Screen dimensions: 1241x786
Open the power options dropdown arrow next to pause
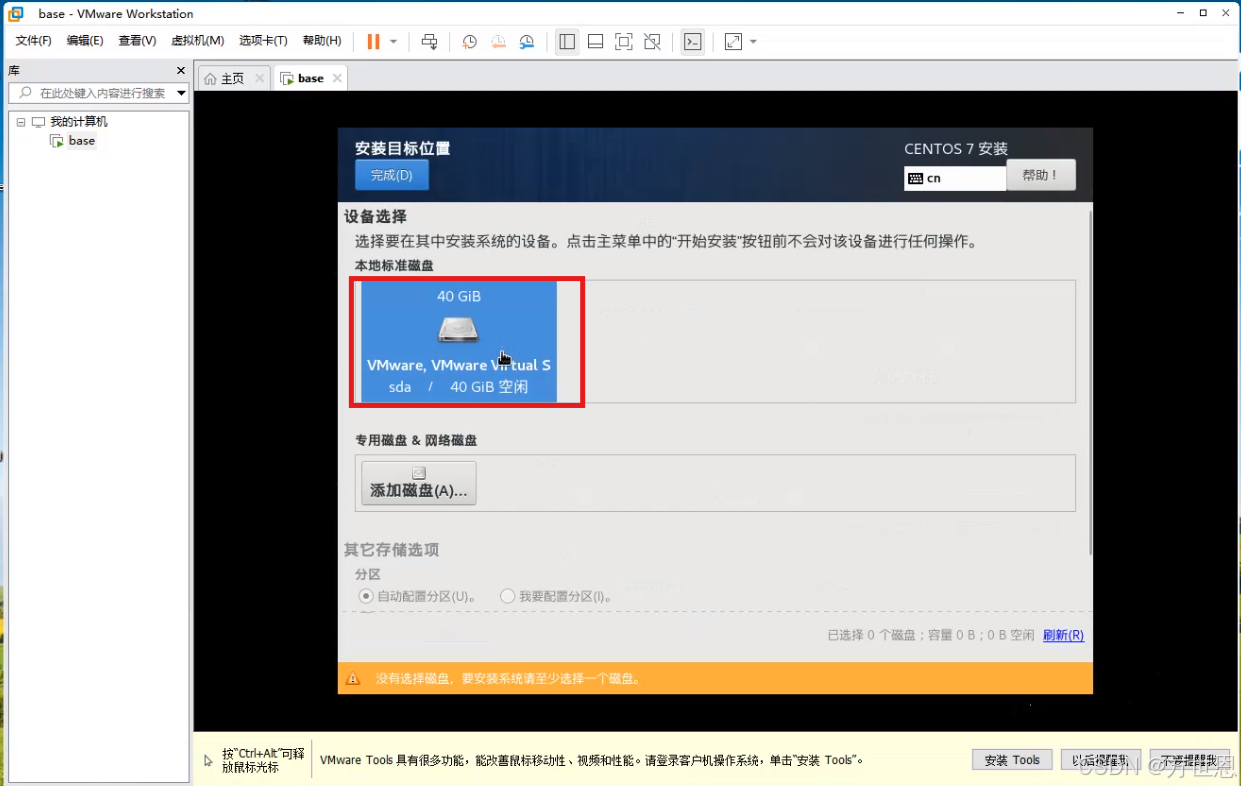pos(394,42)
